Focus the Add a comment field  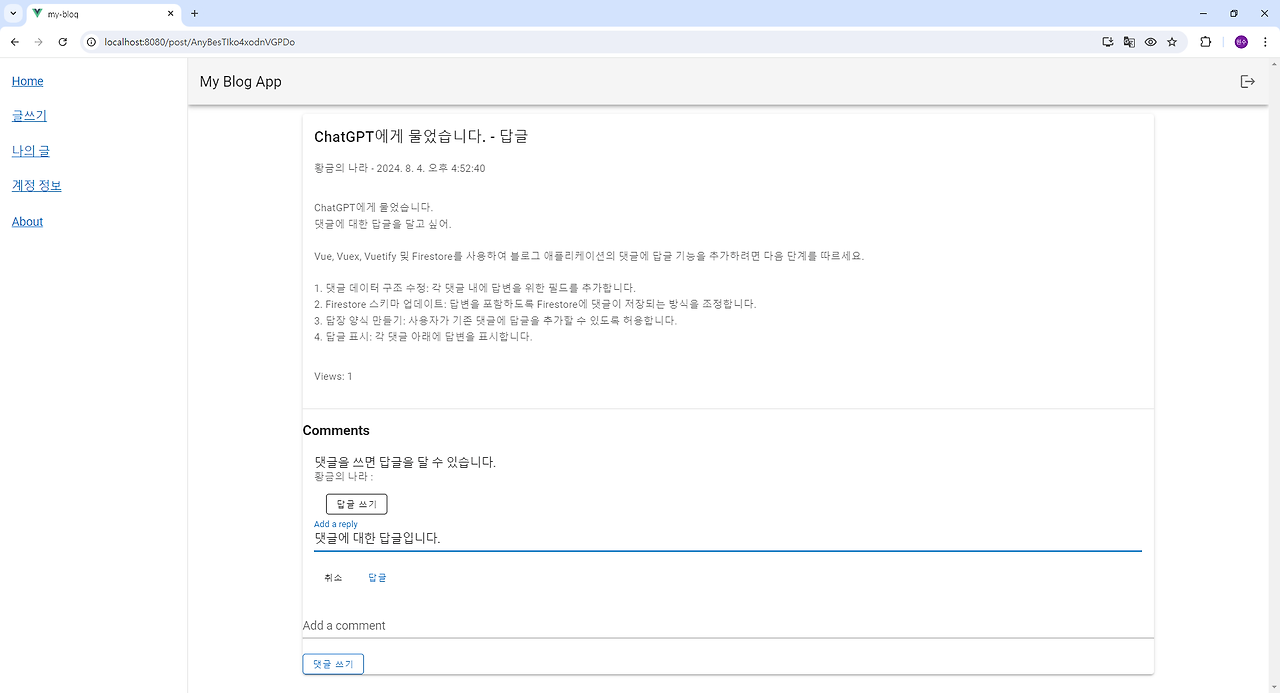tap(728, 626)
